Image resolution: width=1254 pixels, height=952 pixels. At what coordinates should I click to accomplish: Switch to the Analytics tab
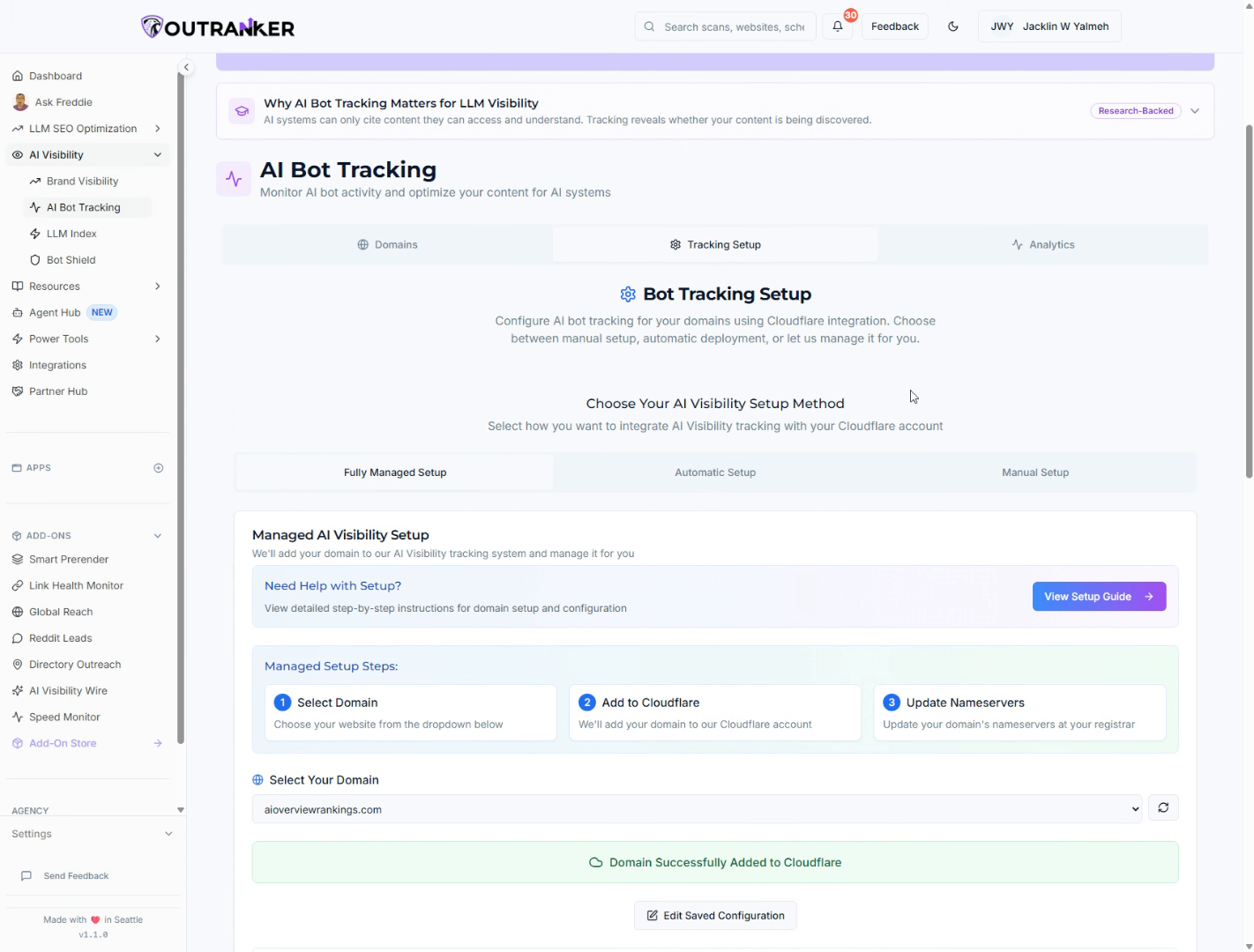click(x=1042, y=245)
